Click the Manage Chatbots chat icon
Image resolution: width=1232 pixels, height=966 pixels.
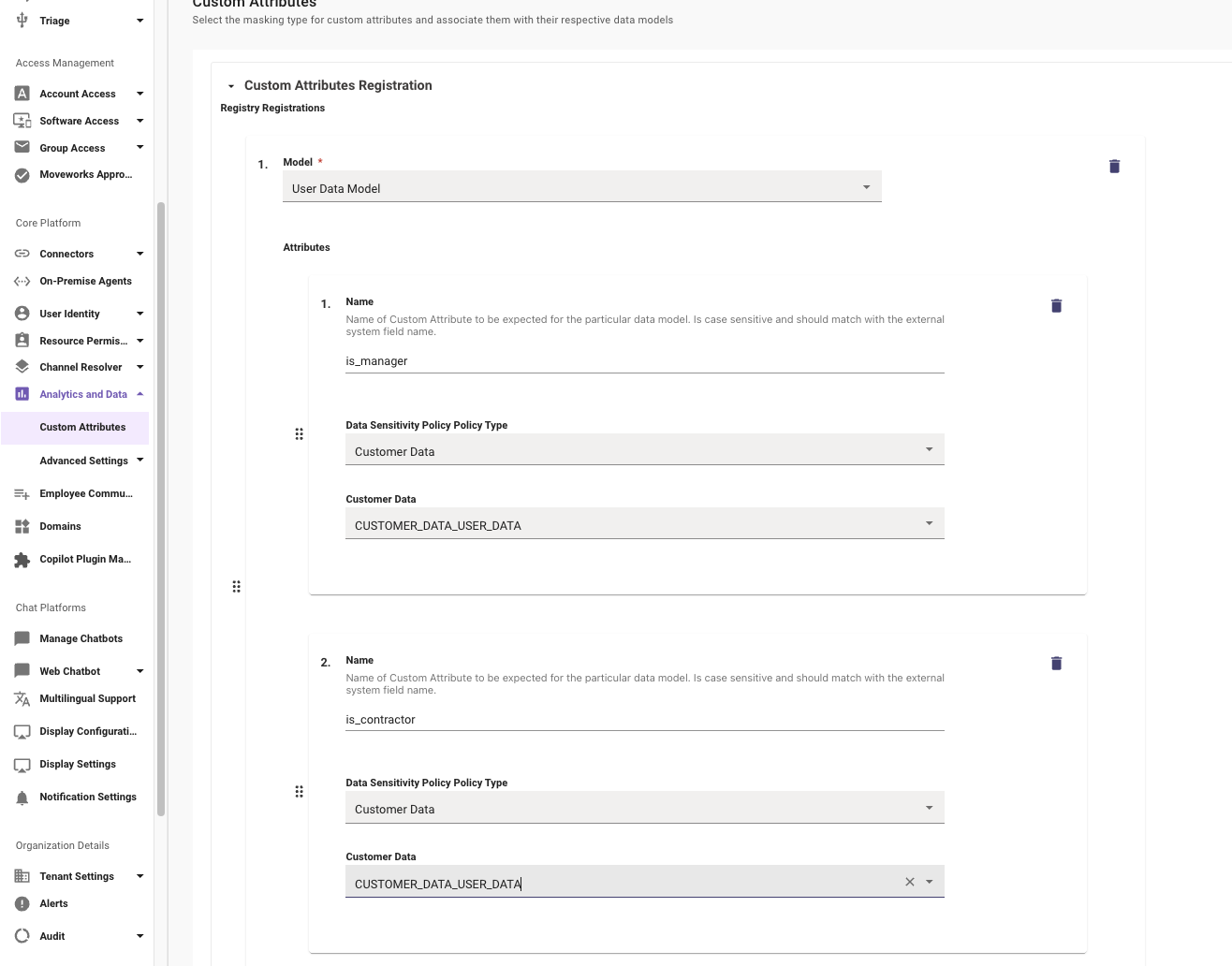pos(22,638)
